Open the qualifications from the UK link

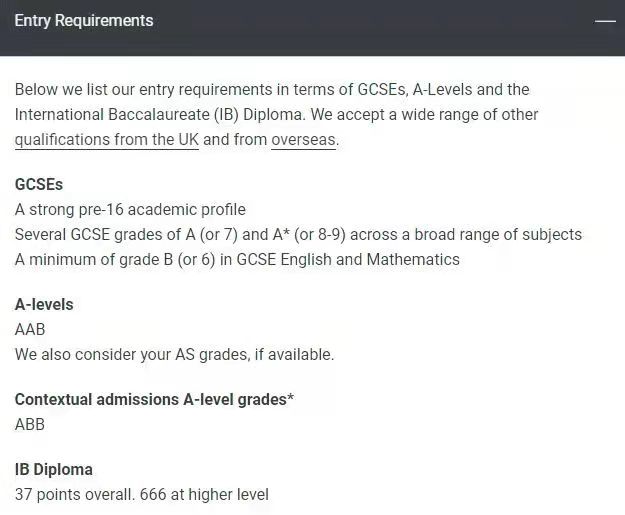(107, 140)
